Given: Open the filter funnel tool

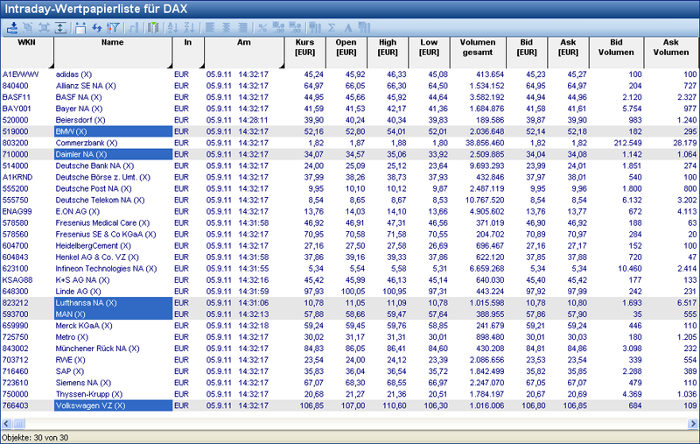Looking at the screenshot, I should coord(114,27).
